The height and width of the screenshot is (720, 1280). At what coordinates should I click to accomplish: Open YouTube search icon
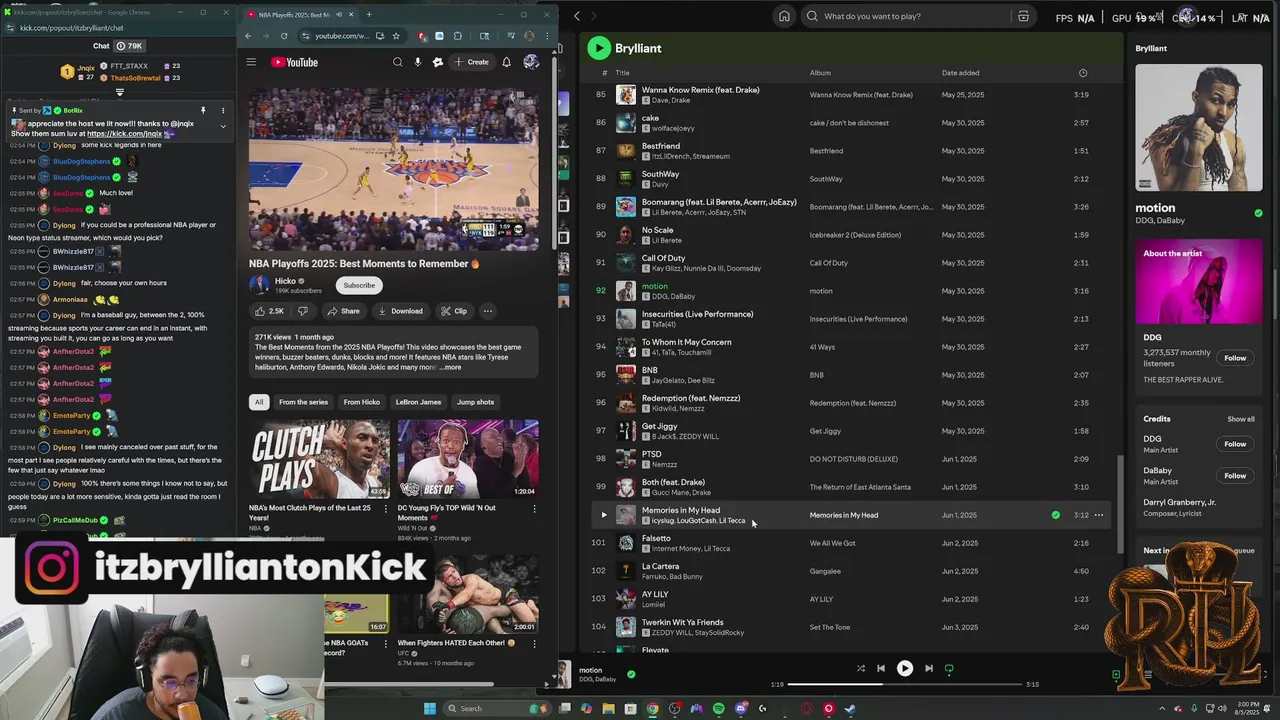(x=397, y=62)
